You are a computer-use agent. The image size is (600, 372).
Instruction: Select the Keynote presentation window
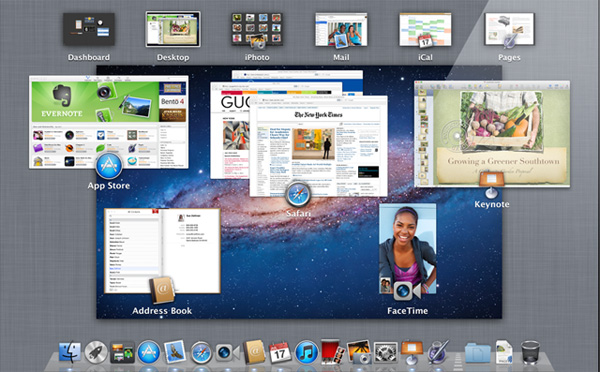[492, 134]
